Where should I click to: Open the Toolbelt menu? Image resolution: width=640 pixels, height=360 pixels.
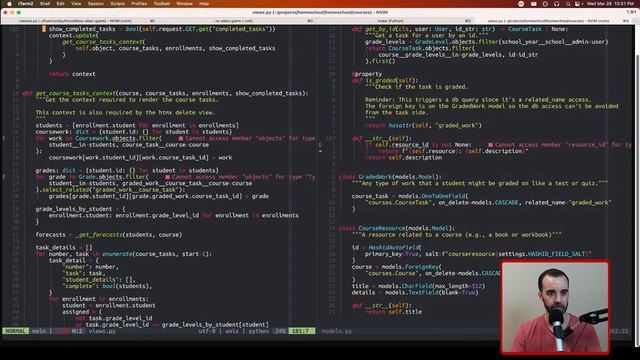[162, 4]
